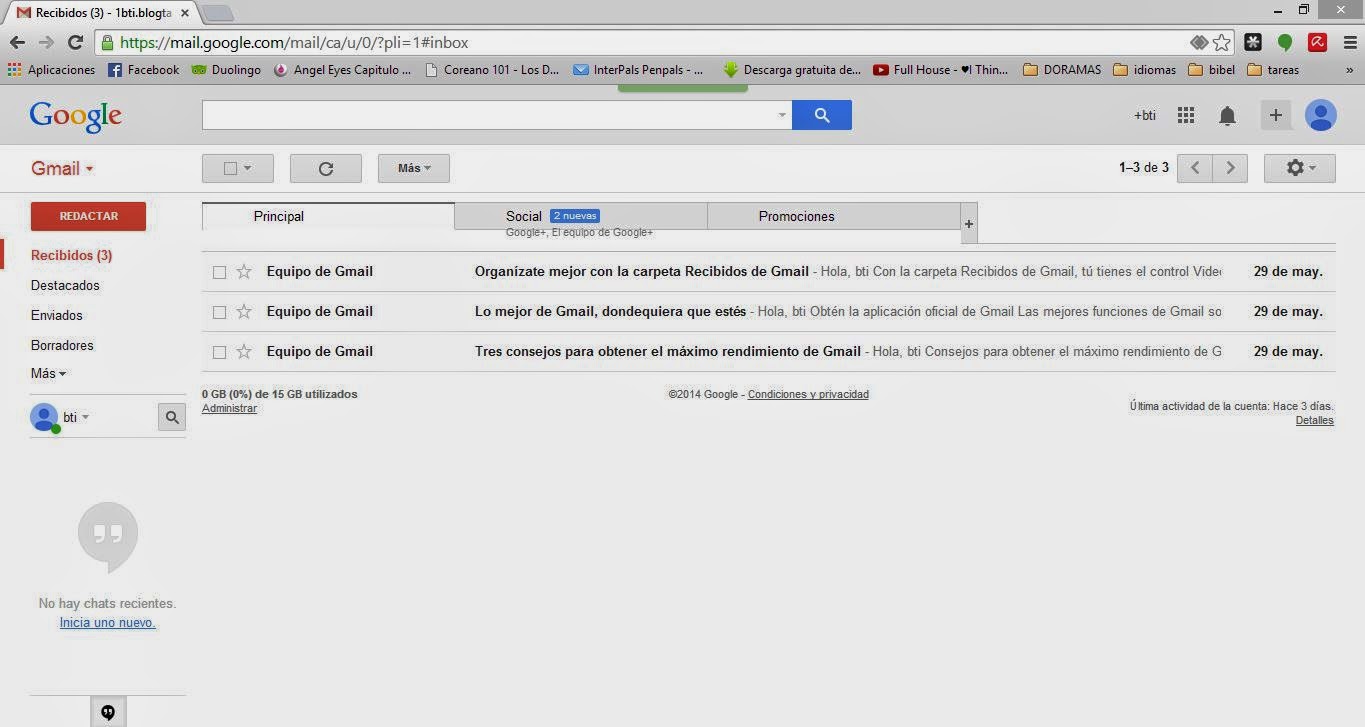Open the Google apps grid
Image resolution: width=1365 pixels, height=727 pixels.
tap(1186, 115)
